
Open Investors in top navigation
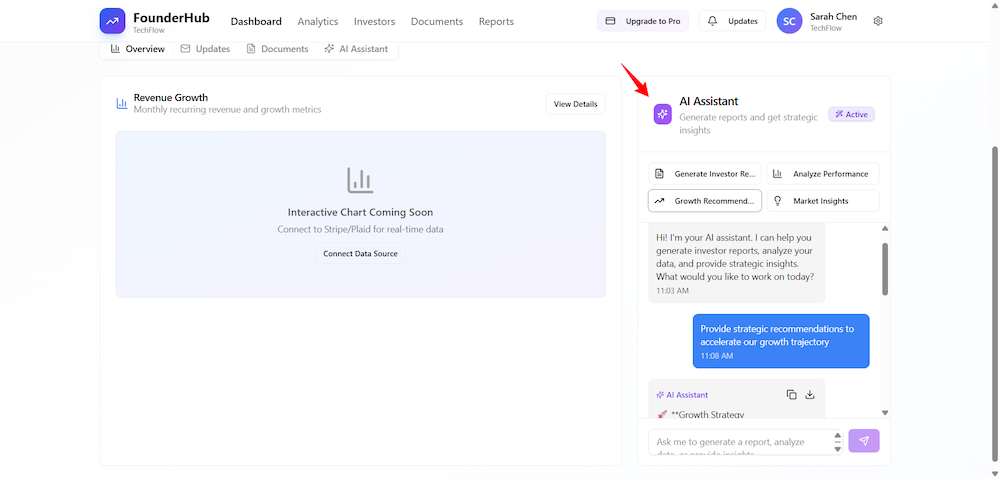point(374,22)
